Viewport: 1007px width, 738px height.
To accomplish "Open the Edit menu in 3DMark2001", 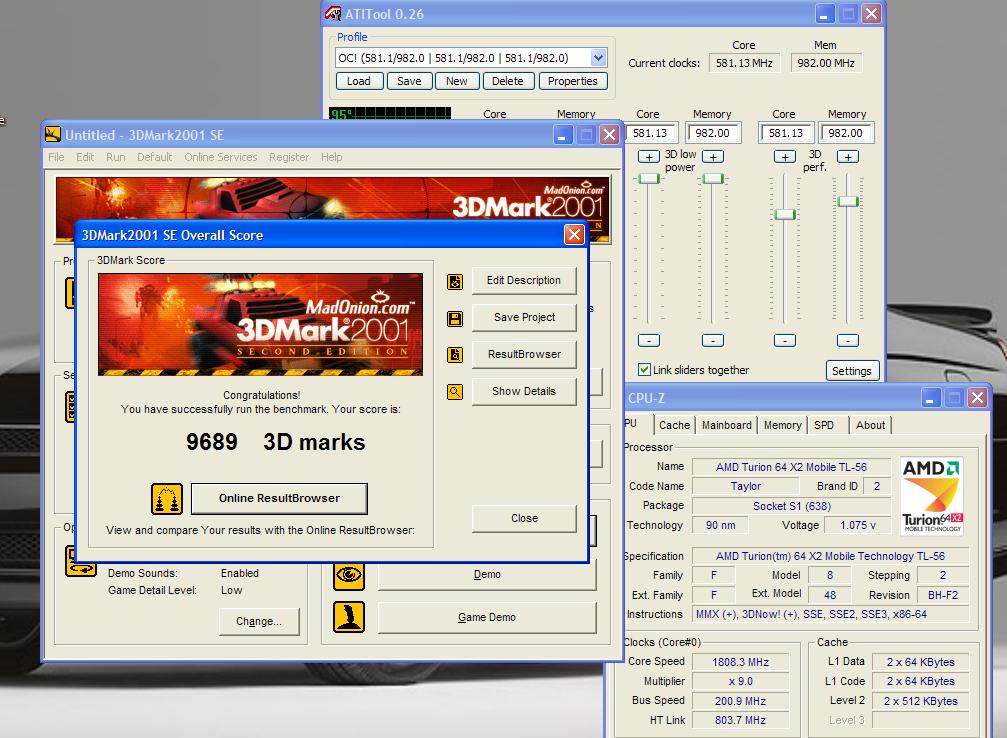I will click(x=85, y=157).
